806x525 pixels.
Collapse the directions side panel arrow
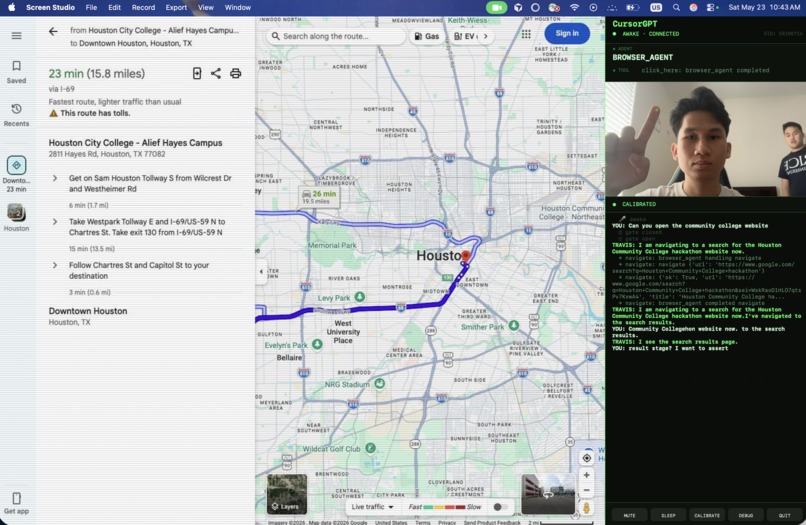click(x=261, y=271)
